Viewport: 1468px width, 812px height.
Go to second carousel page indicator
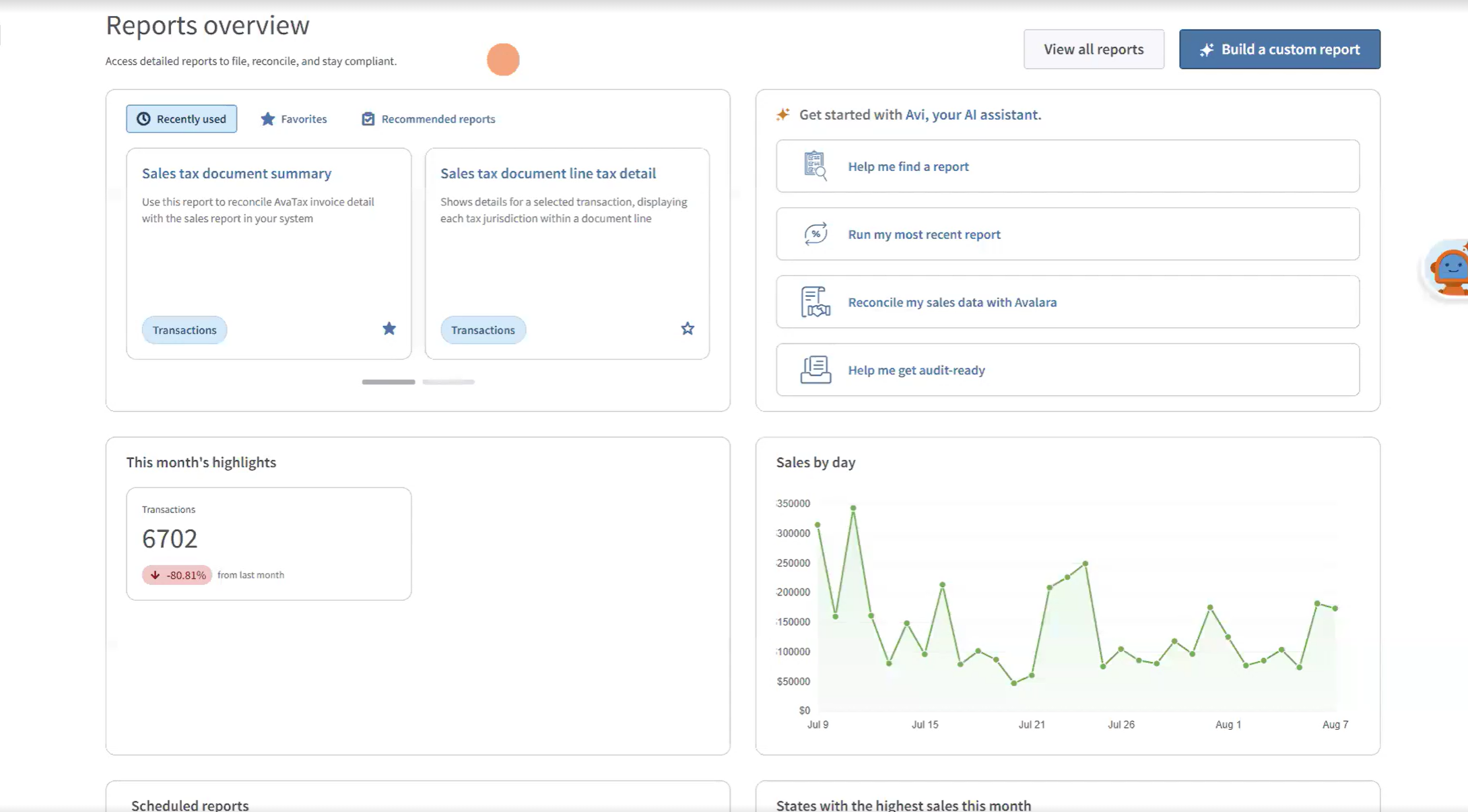[x=448, y=382]
